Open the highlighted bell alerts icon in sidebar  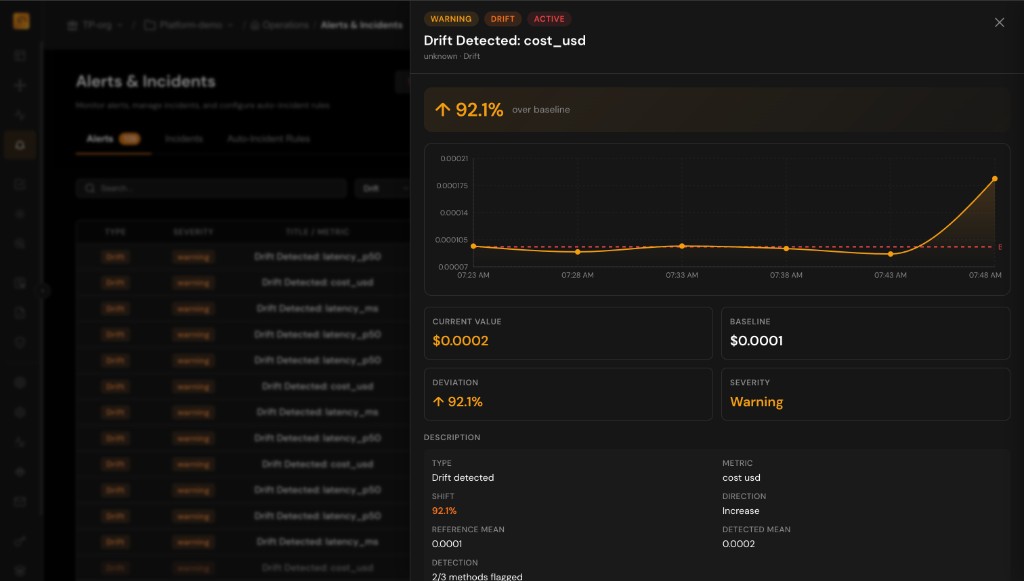pos(20,146)
